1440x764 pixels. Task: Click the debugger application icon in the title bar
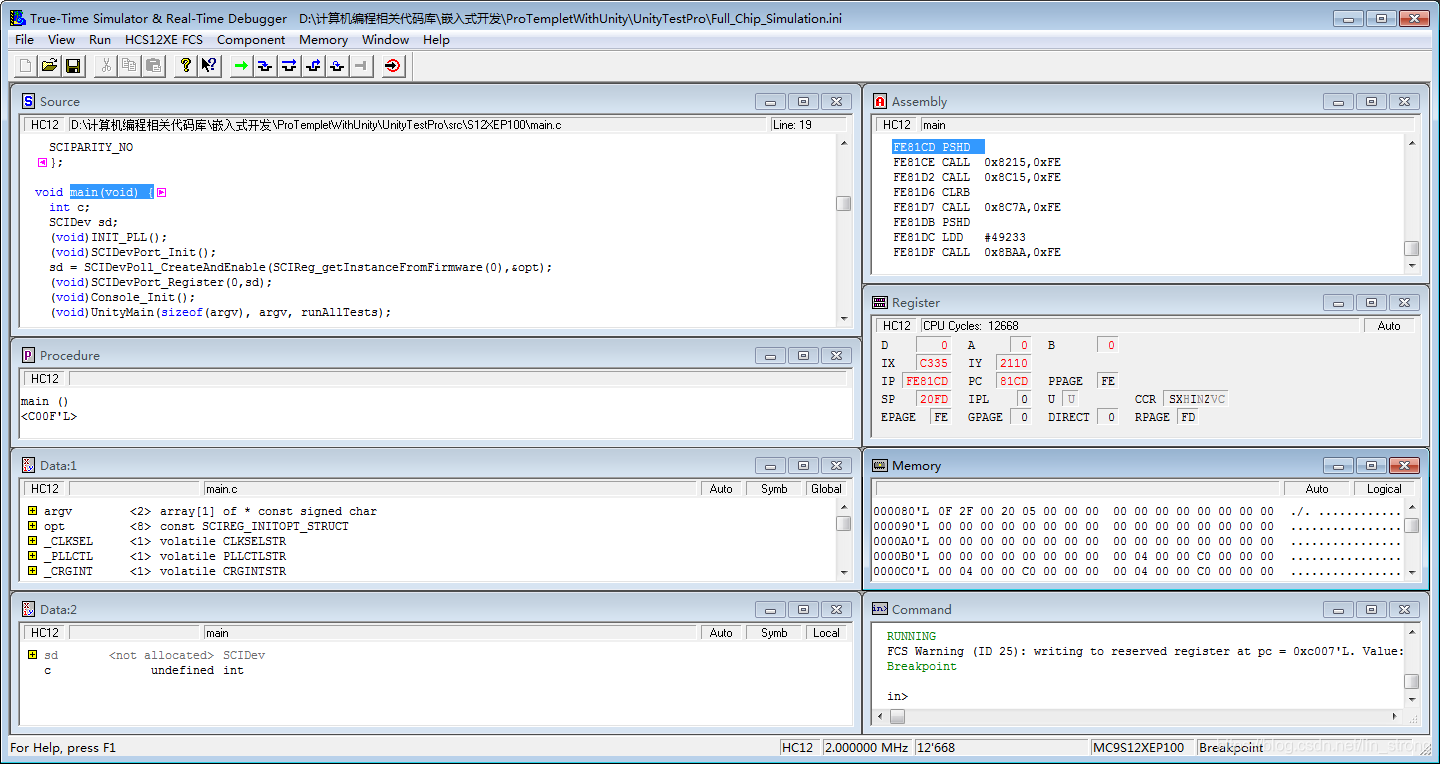coord(17,18)
